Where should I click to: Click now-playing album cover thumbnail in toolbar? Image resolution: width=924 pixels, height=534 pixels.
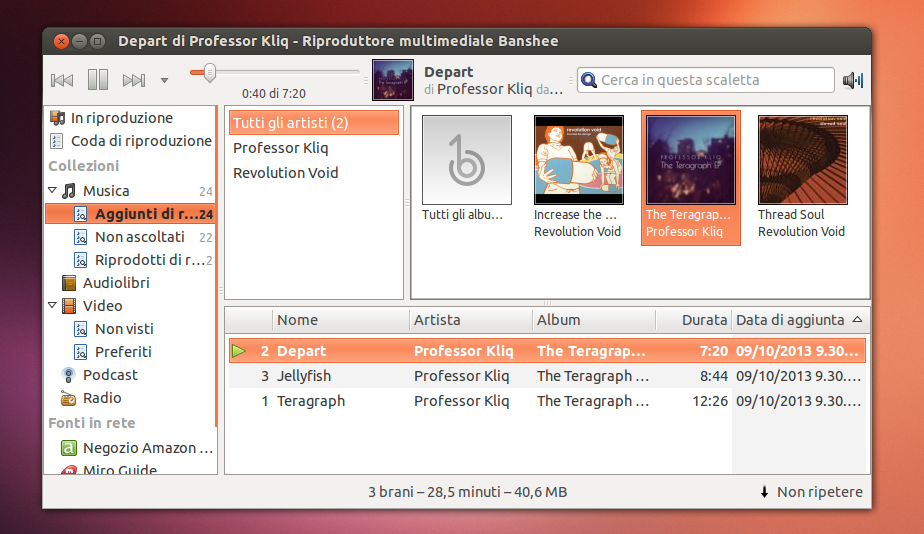[x=393, y=80]
